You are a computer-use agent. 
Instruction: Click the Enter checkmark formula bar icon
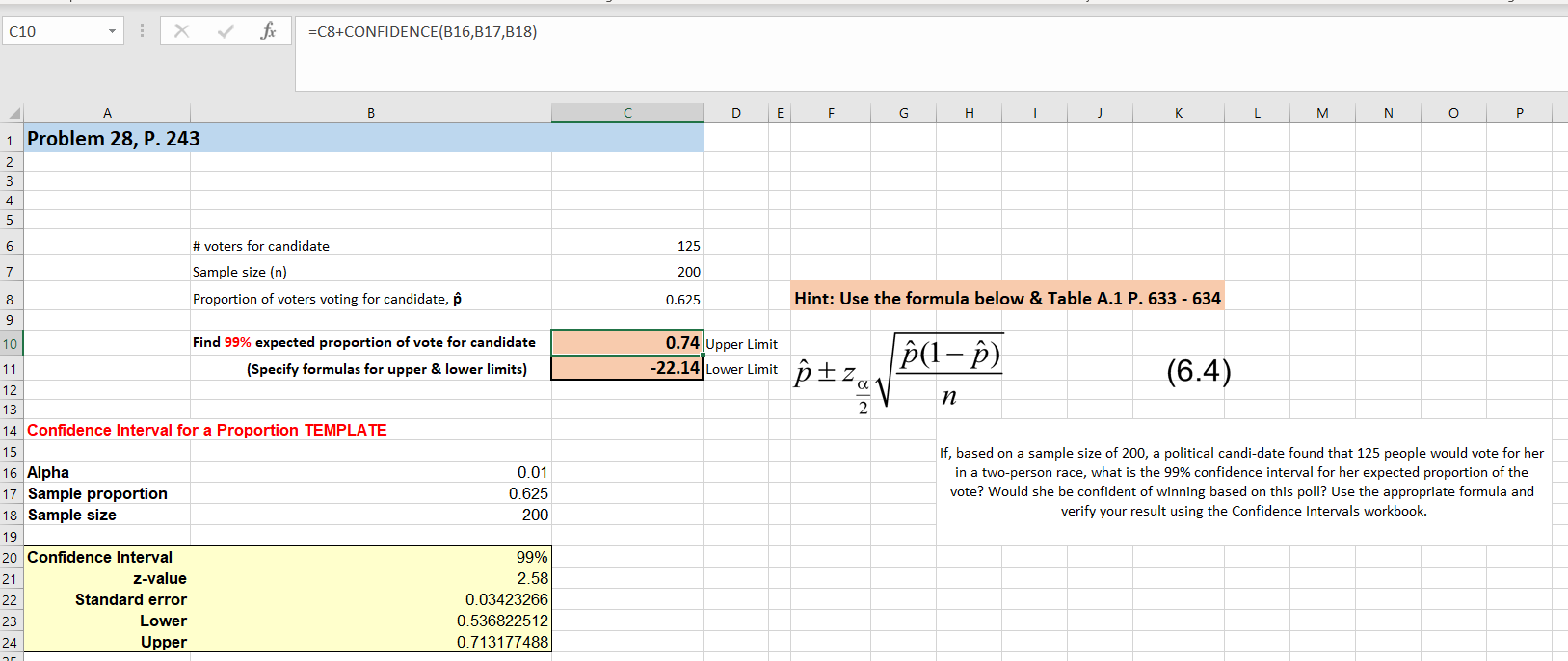(x=226, y=31)
